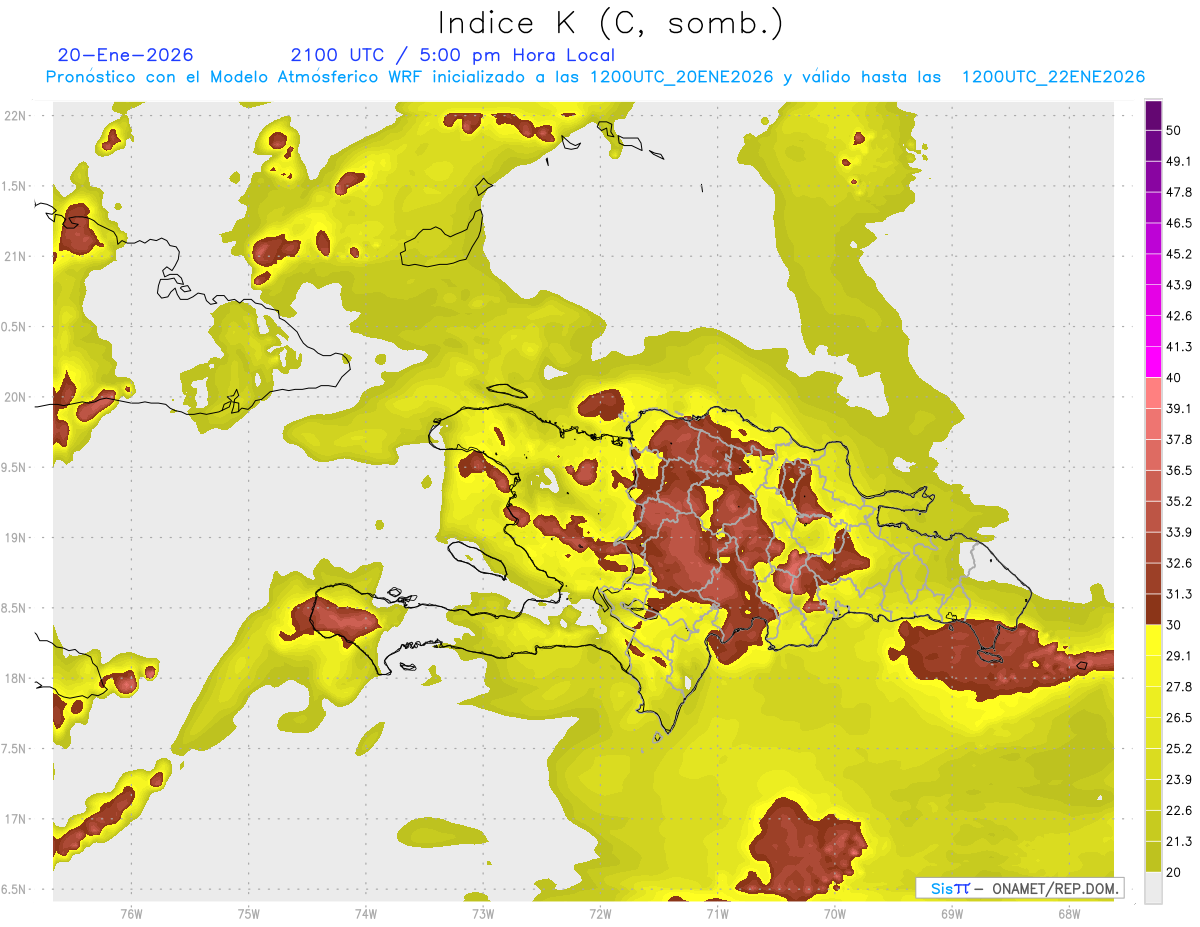
Task: Click the legend value "45.2"
Action: click(1179, 255)
